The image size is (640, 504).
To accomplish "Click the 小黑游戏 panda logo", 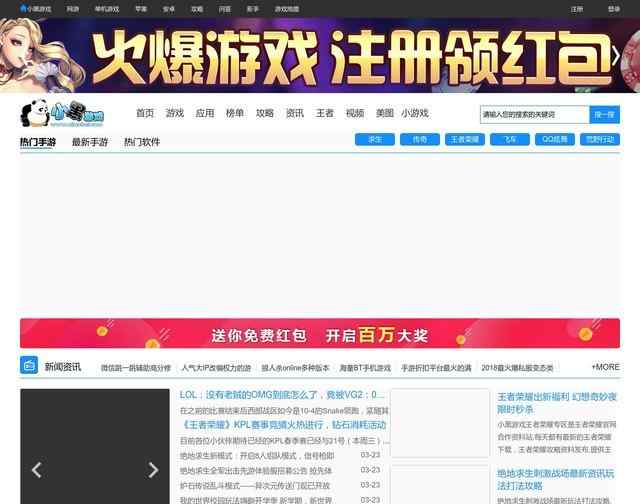I will click(x=62, y=113).
